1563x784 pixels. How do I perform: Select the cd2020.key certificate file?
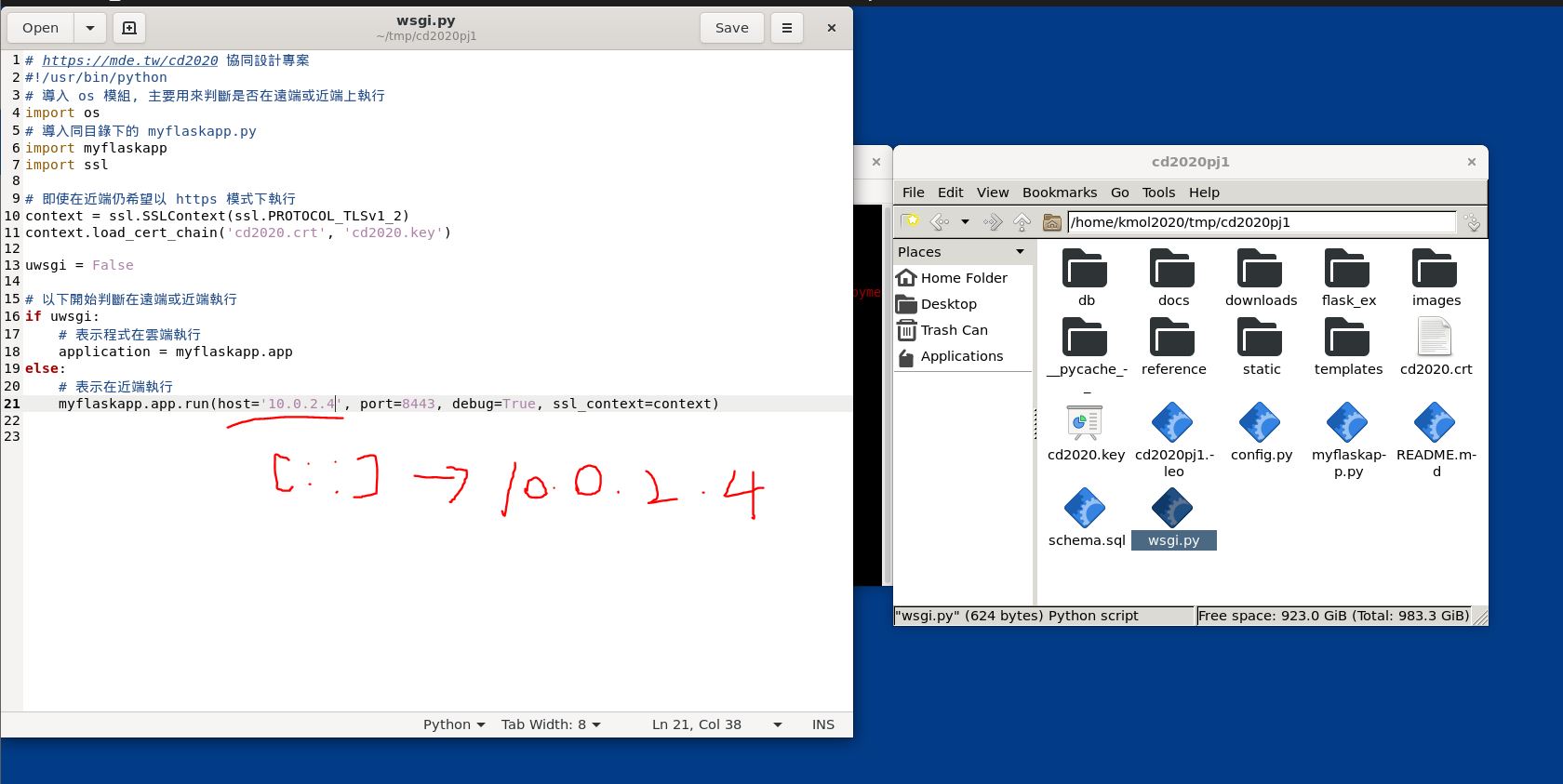[1085, 424]
